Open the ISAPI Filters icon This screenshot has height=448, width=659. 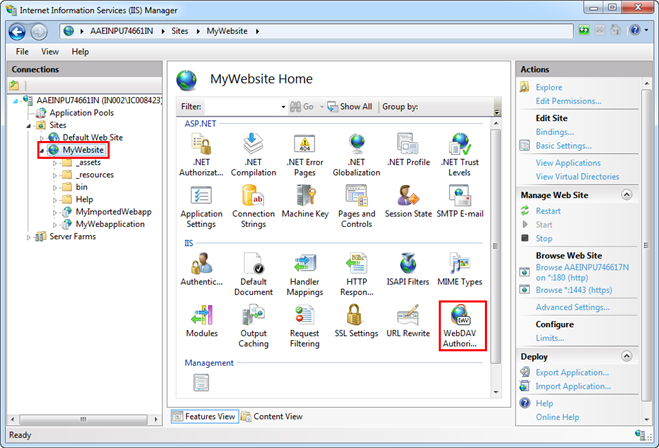(x=407, y=265)
